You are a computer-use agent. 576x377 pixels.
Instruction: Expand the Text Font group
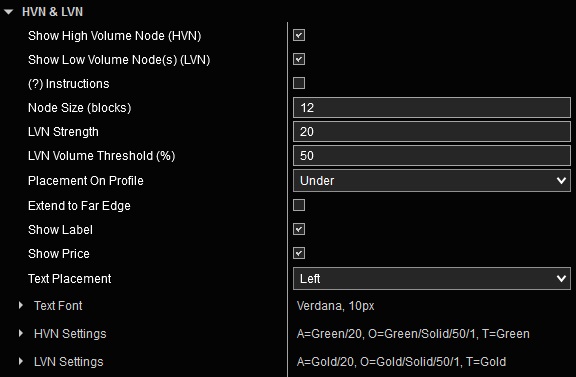pyautogui.click(x=21, y=305)
